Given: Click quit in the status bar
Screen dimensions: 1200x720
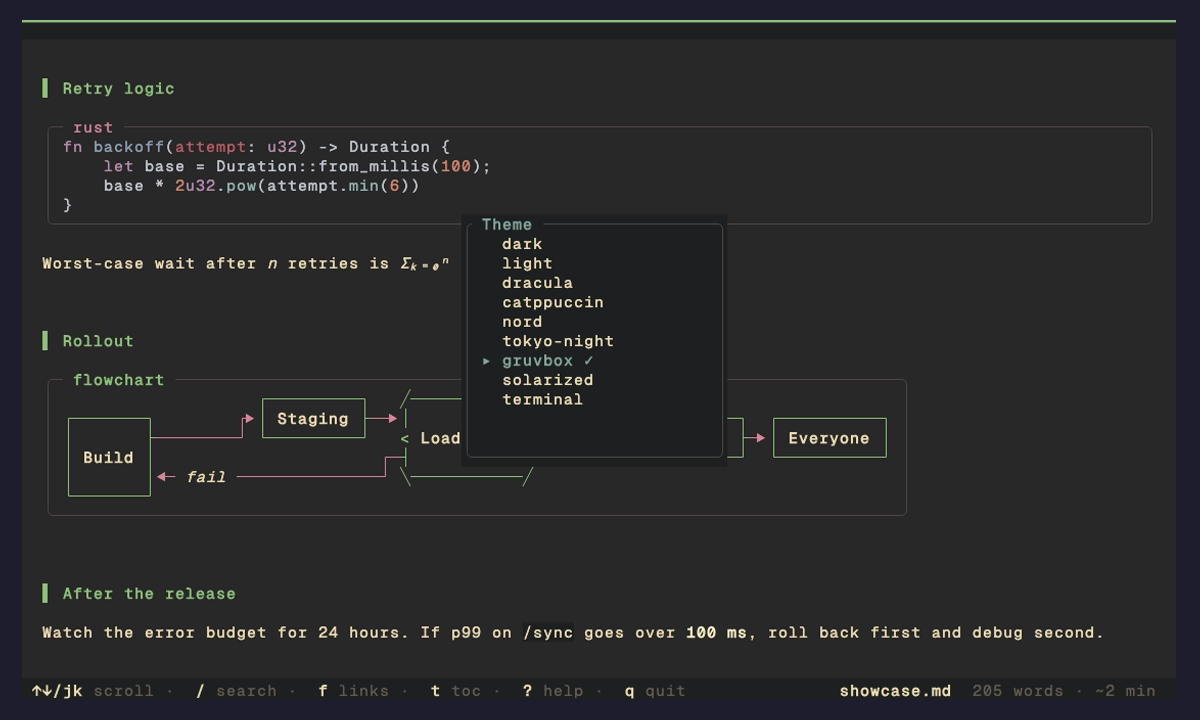Looking at the screenshot, I should click(655, 691).
